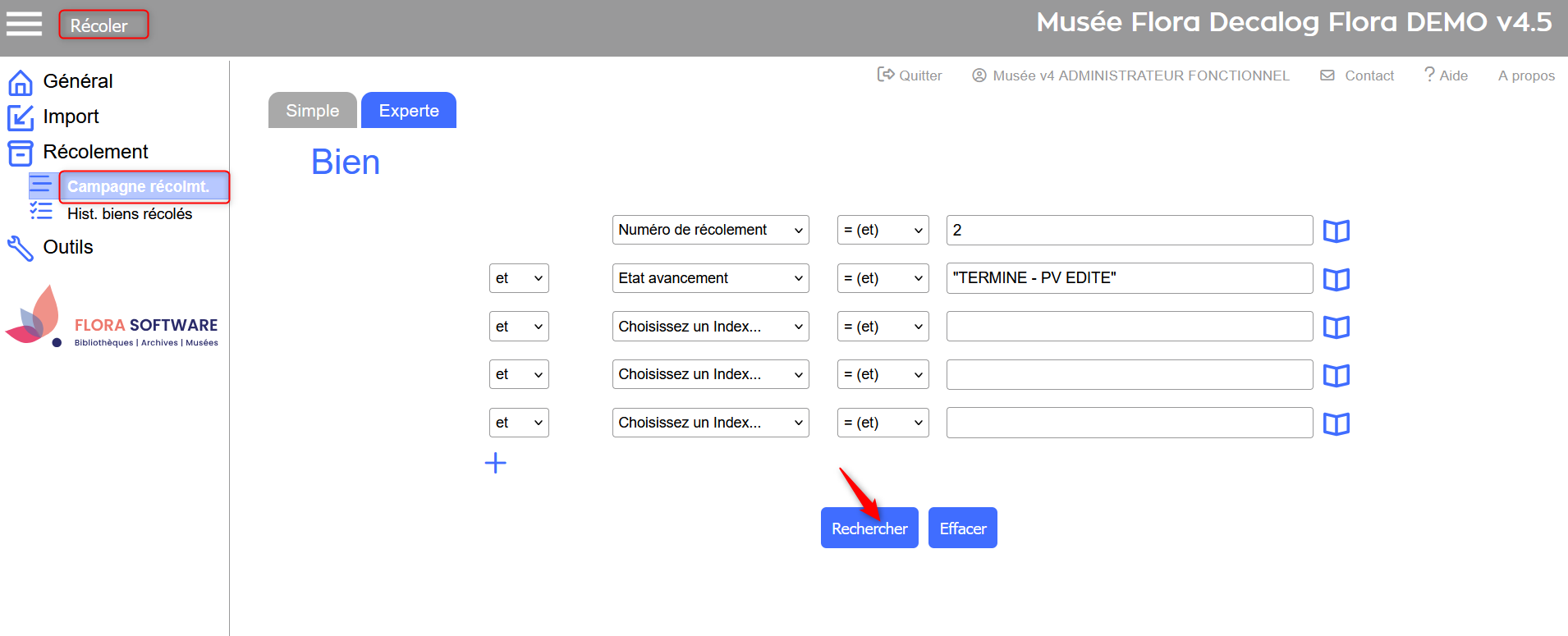
Task: Open the hamburger menu icon
Action: pyautogui.click(x=24, y=24)
